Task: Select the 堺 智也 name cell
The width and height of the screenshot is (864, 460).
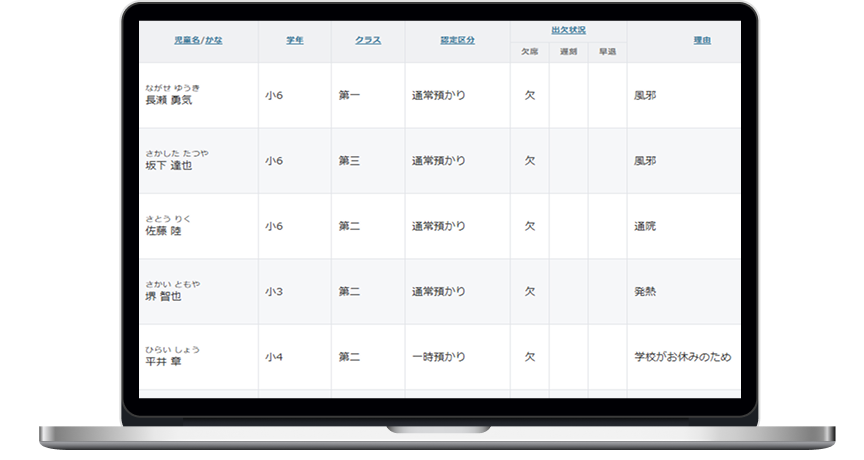Action: pos(163,297)
